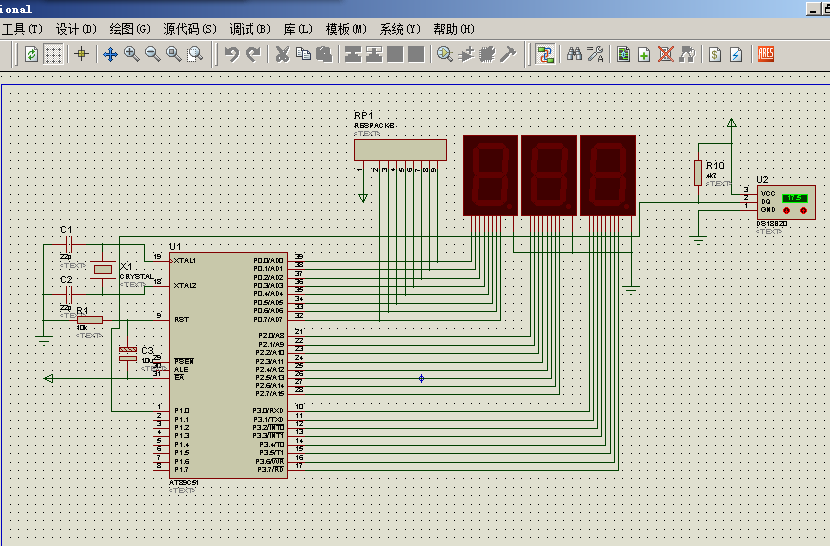
Task: Click the Block Copy icon
Action: click(x=353, y=54)
